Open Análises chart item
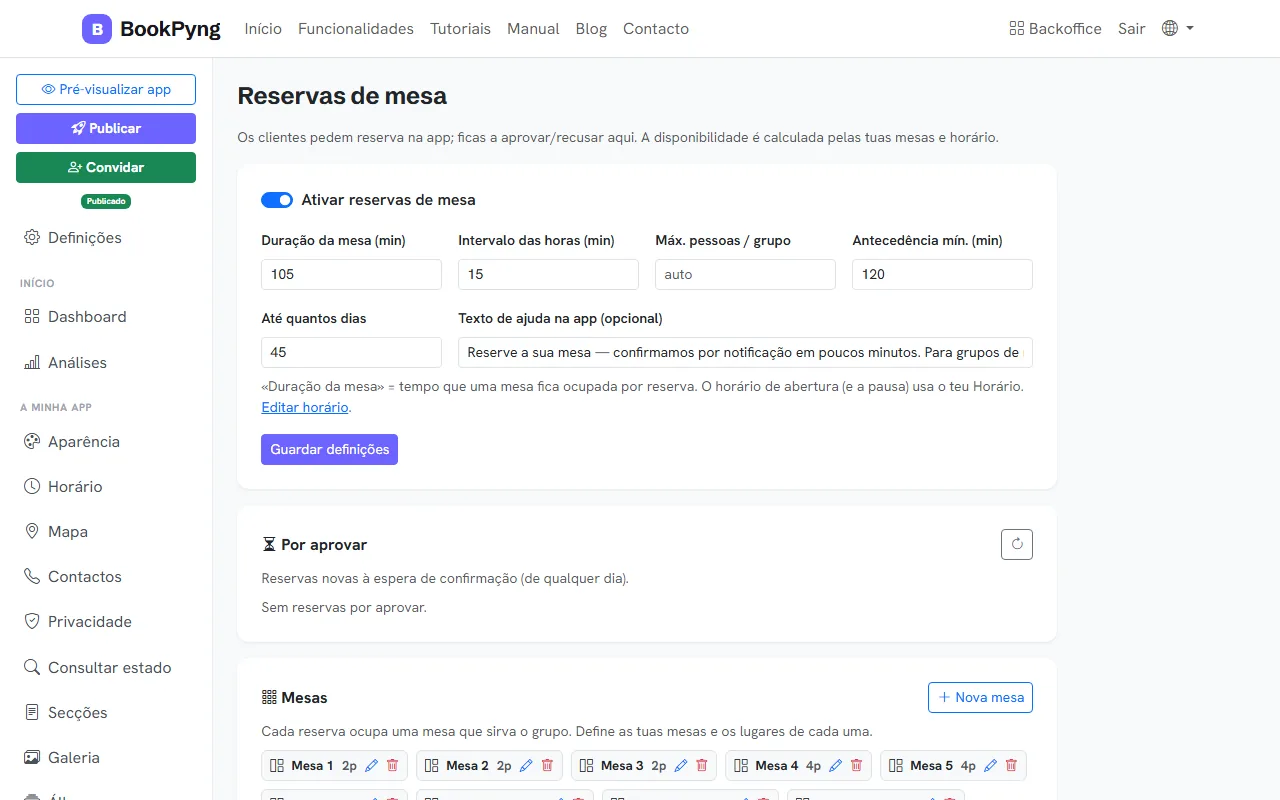 click(x=65, y=362)
